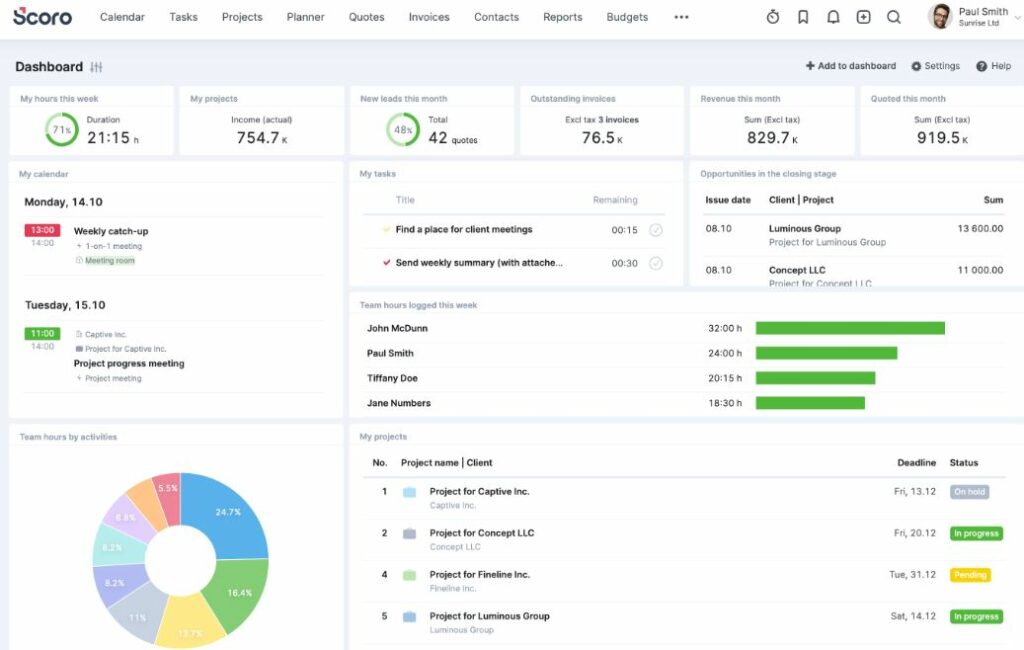Click the quick add plus icon
1024x650 pixels.
click(x=863, y=17)
